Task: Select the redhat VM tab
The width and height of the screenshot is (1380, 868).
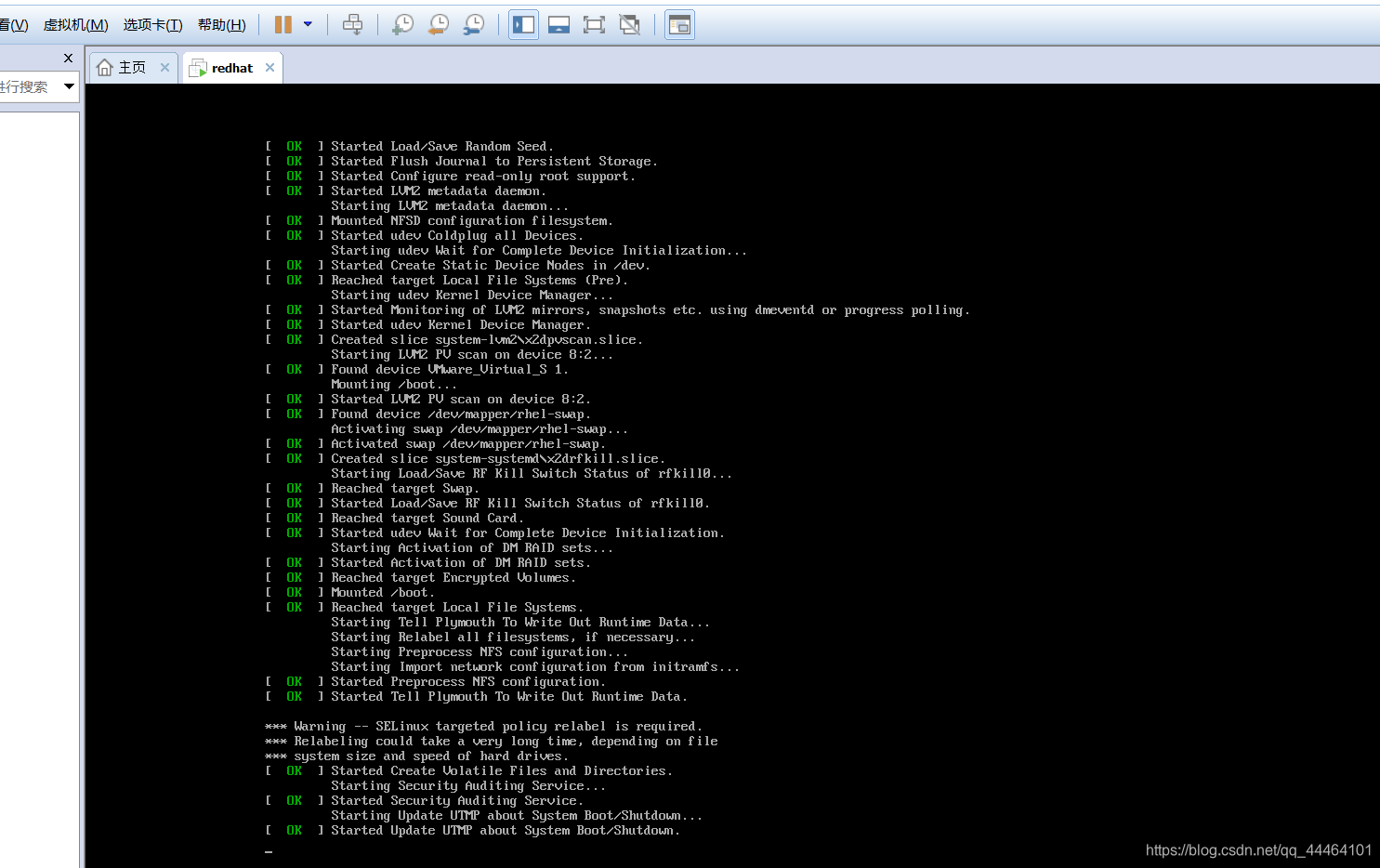Action: 232,68
